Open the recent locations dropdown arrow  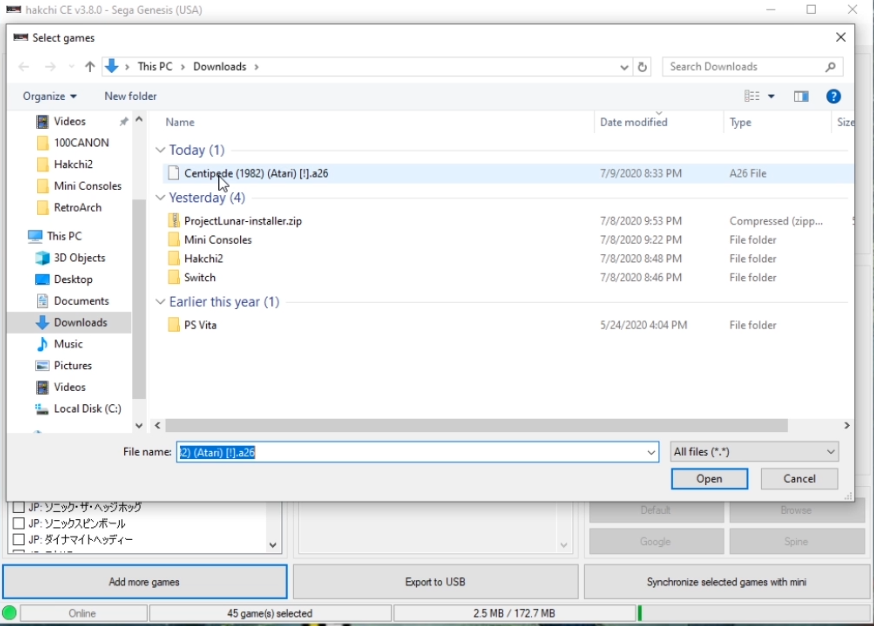coord(71,67)
